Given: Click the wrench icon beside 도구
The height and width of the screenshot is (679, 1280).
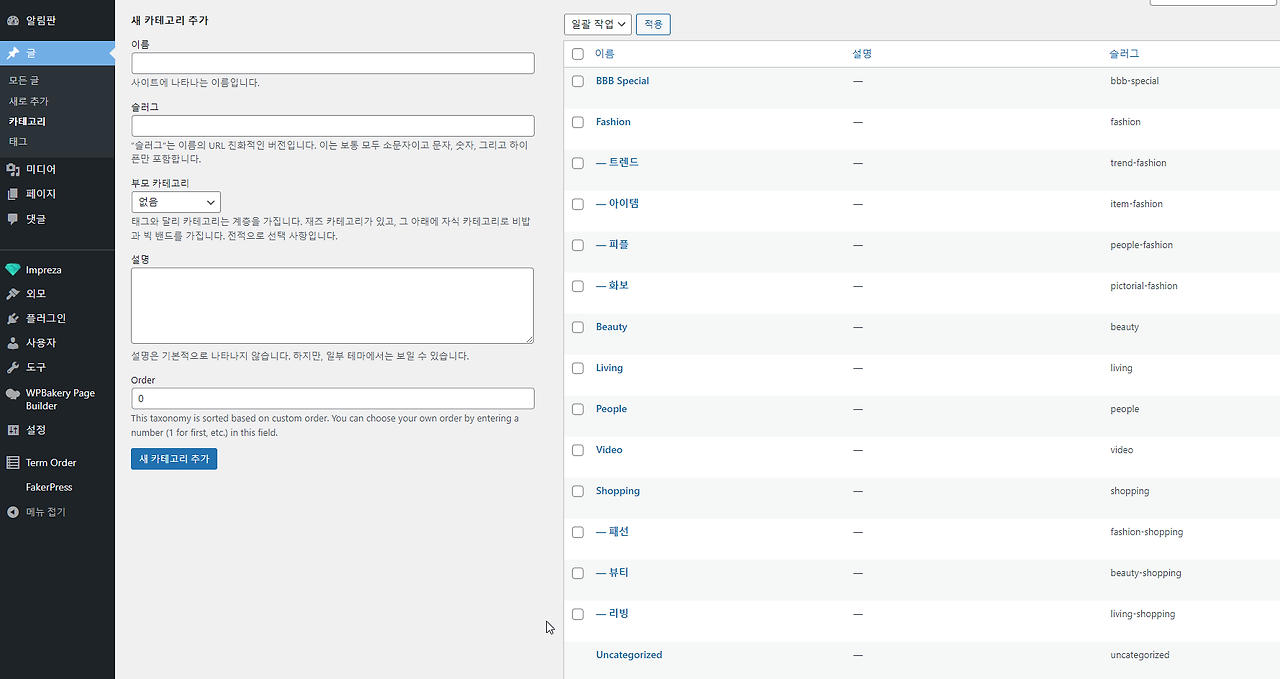Looking at the screenshot, I should (13, 367).
